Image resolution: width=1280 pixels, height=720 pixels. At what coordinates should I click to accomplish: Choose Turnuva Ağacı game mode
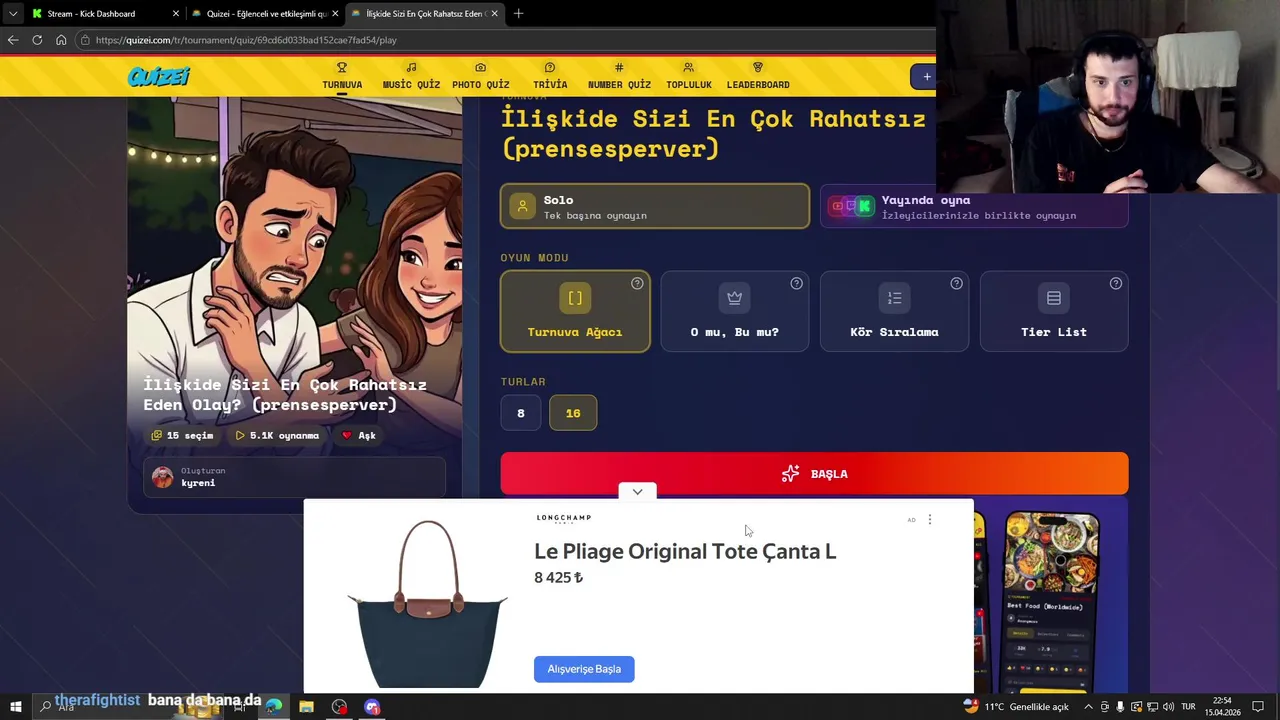point(575,311)
